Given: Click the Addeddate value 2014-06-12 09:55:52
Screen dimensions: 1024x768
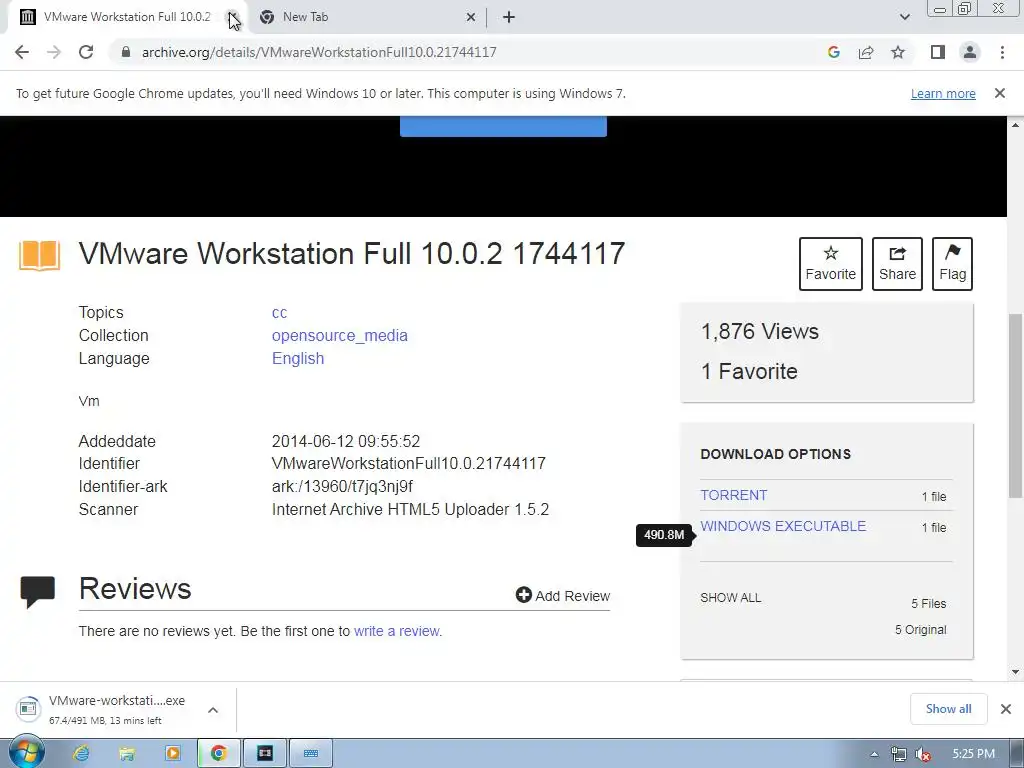Looking at the screenshot, I should (345, 441).
